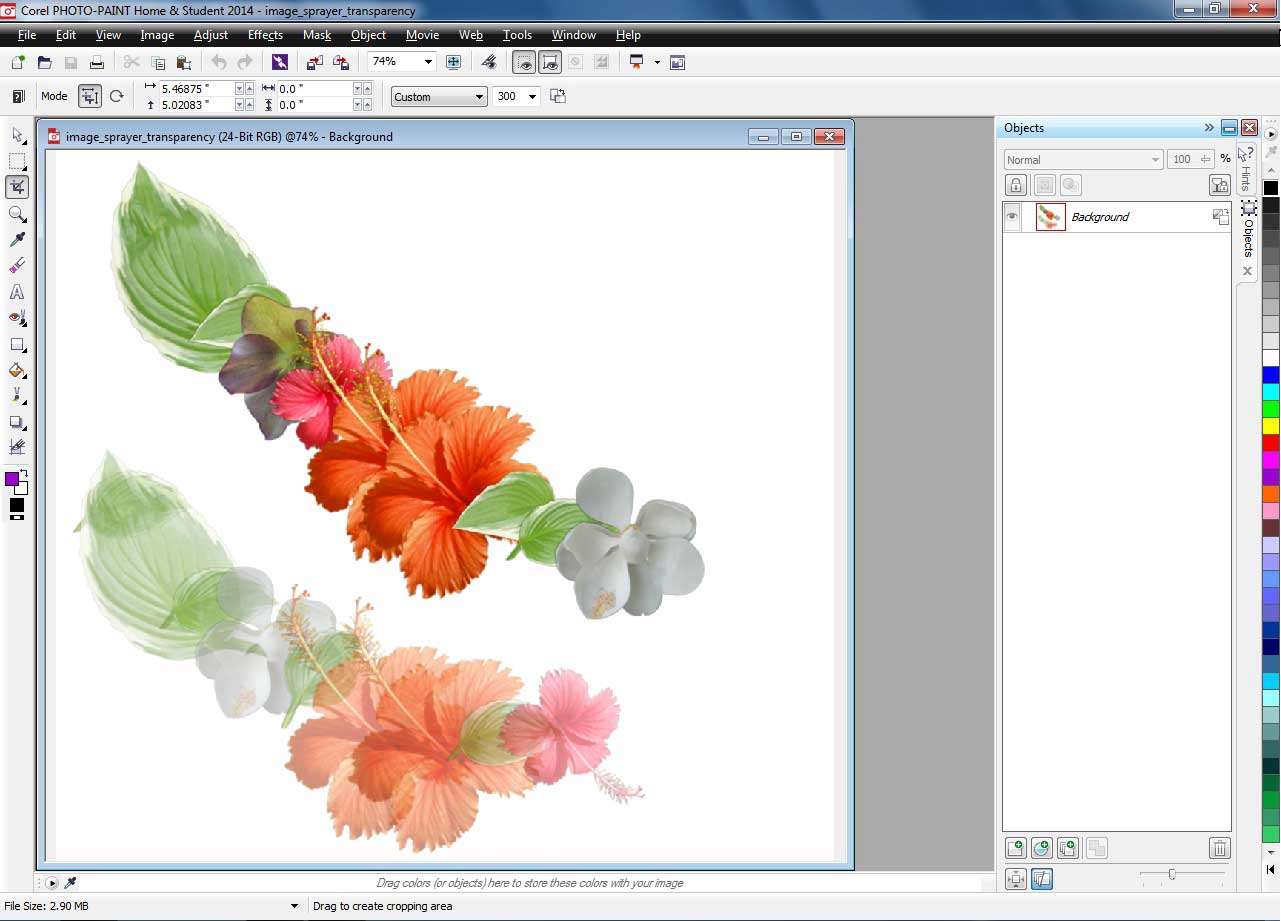This screenshot has height=921, width=1281.
Task: Choose the Red-eye removal tool
Action: tap(17, 318)
